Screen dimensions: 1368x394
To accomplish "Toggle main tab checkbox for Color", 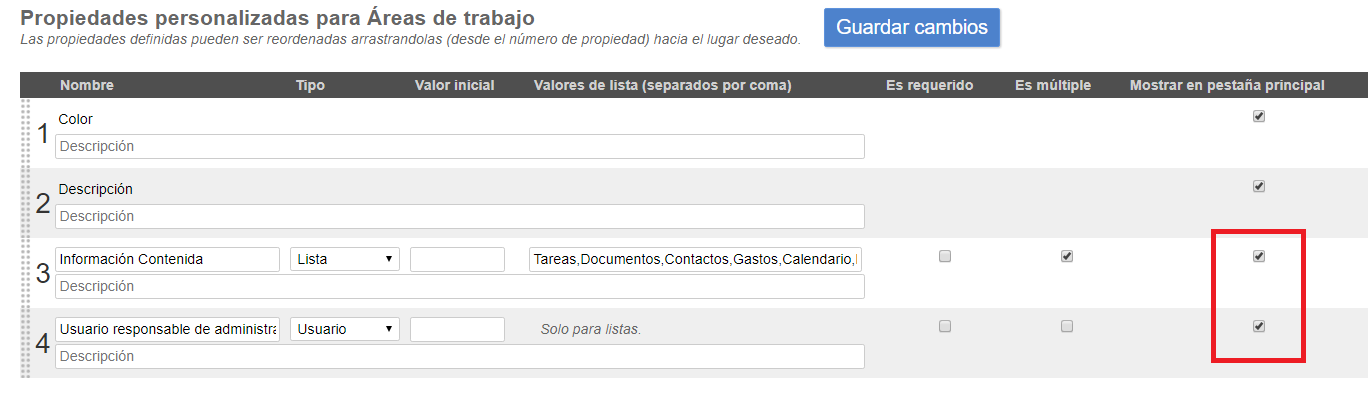I will tap(1259, 116).
